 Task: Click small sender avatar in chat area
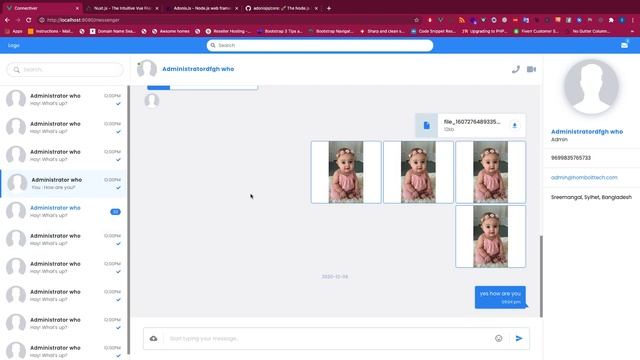point(151,100)
